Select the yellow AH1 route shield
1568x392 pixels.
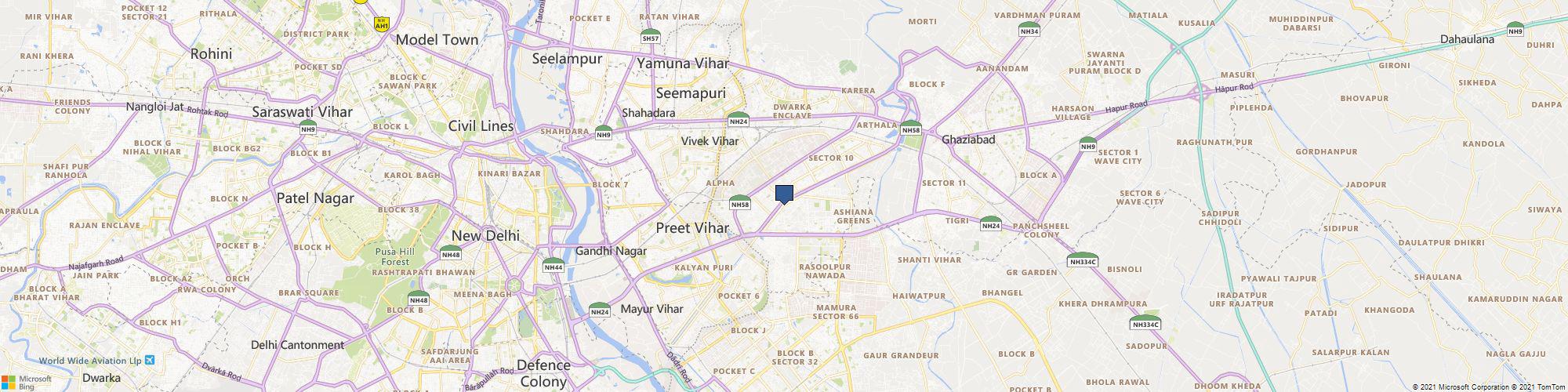(x=382, y=24)
